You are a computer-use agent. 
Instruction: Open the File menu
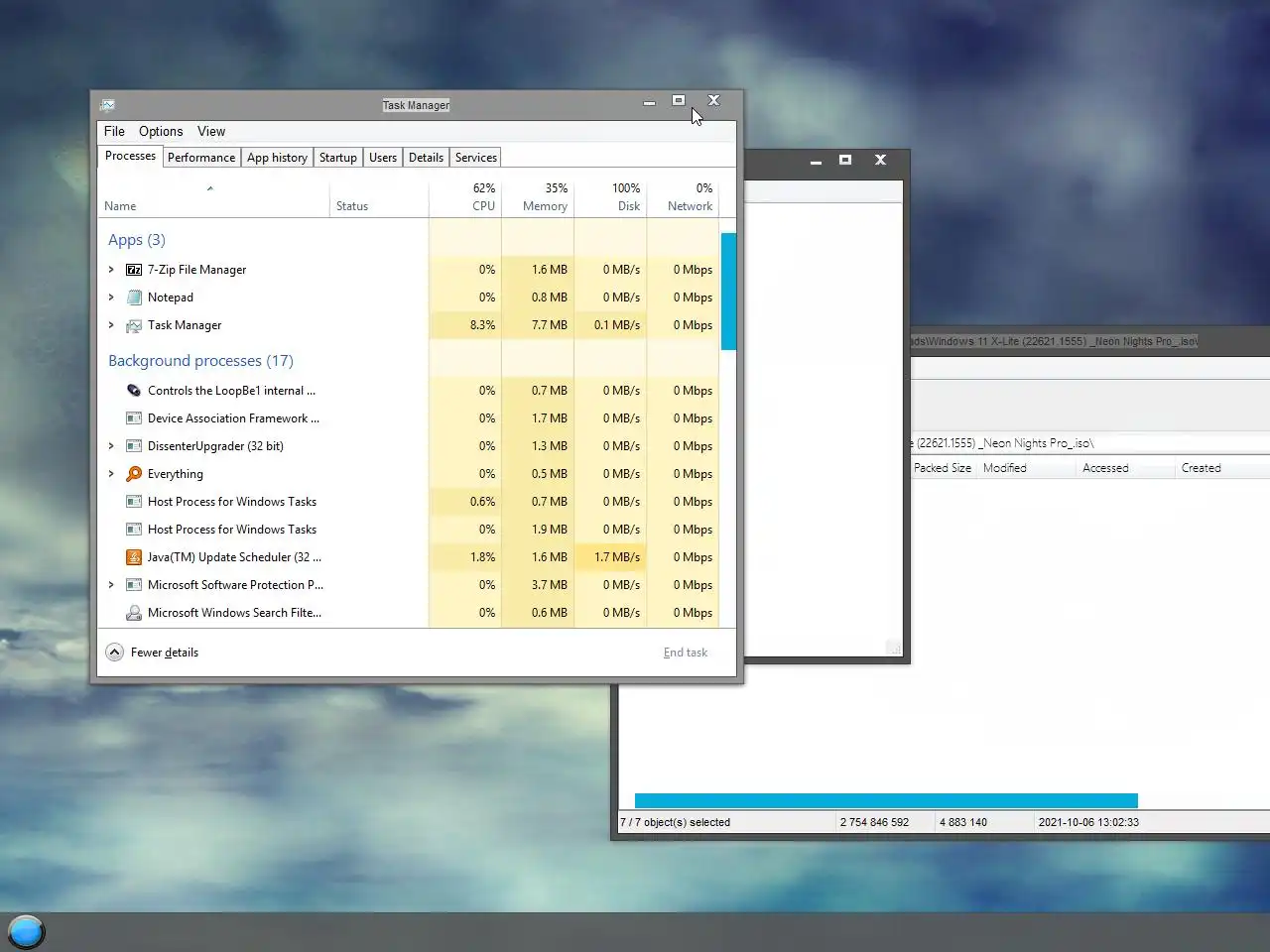click(115, 131)
